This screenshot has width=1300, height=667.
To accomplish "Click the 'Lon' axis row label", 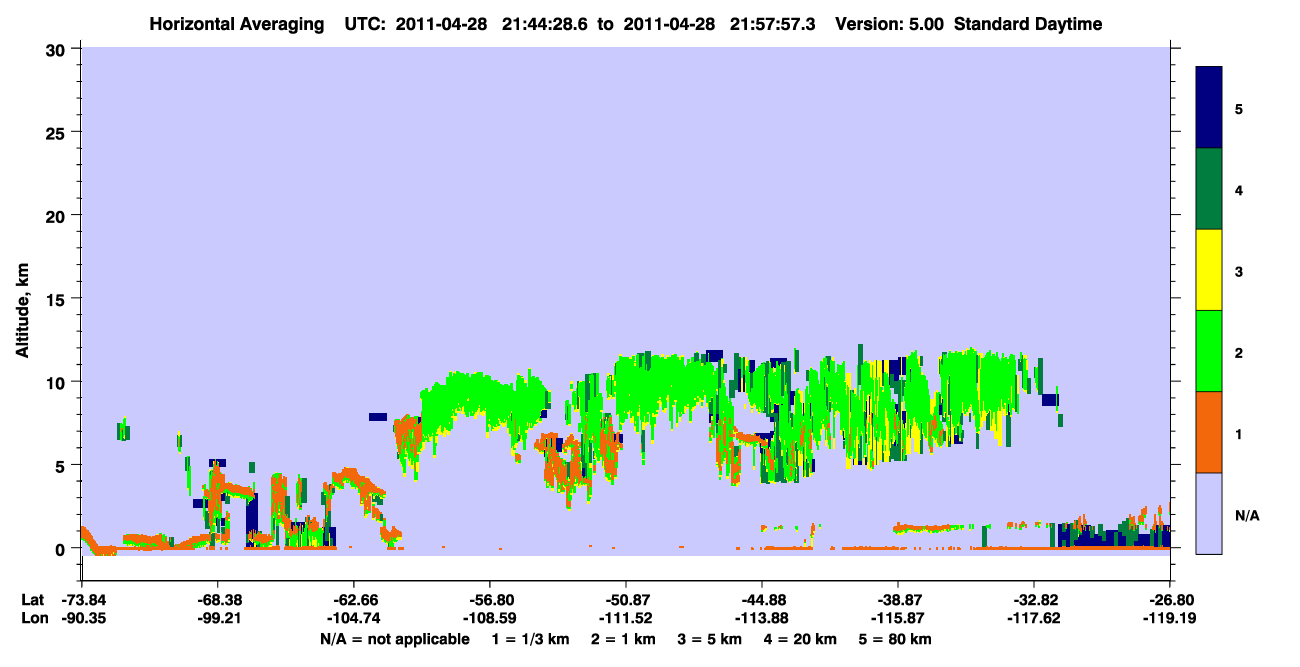I will [33, 618].
